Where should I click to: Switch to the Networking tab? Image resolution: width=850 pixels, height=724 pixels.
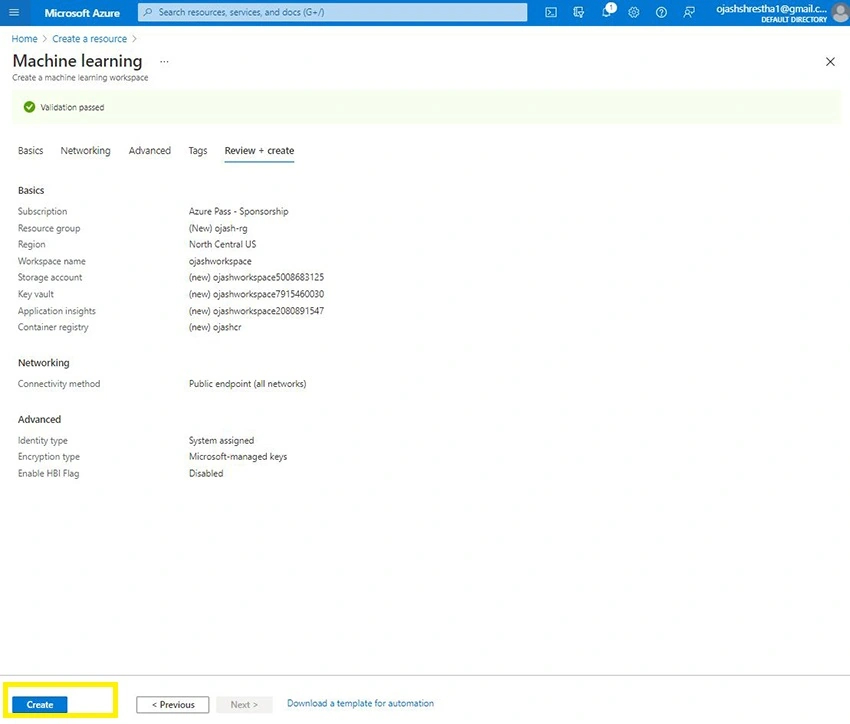pos(85,151)
